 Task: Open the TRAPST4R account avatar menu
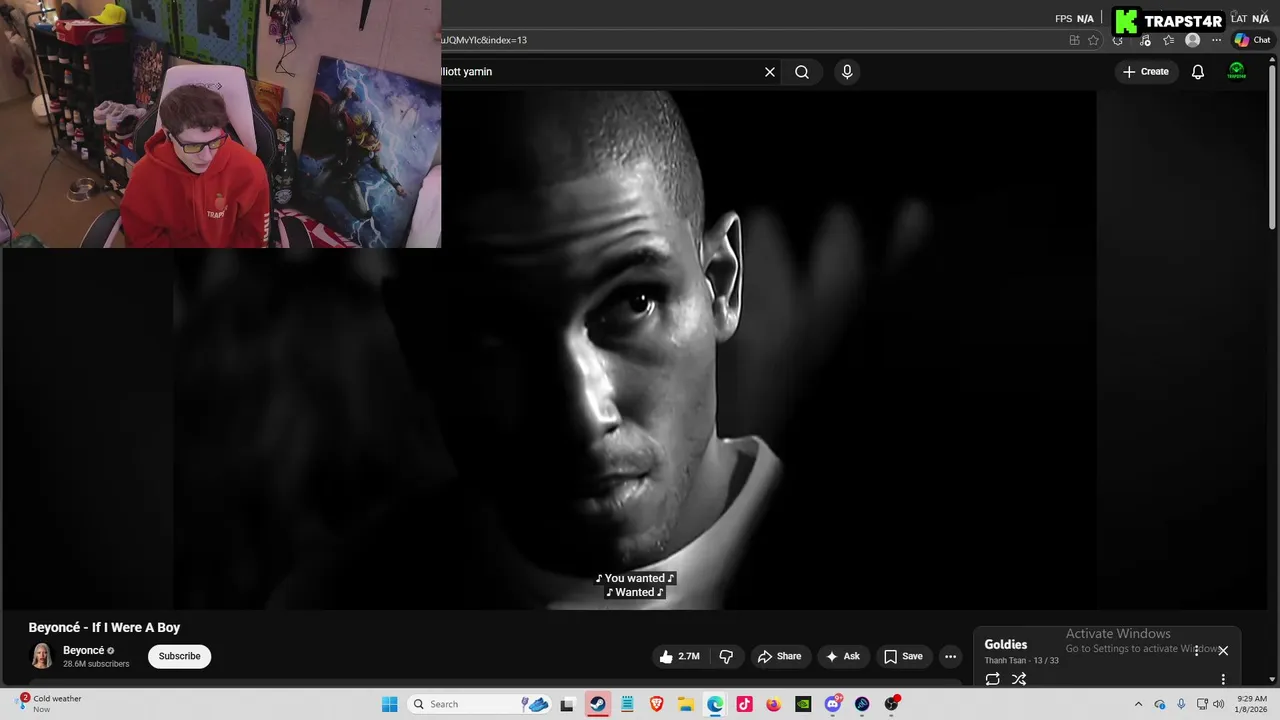pyautogui.click(x=1237, y=72)
